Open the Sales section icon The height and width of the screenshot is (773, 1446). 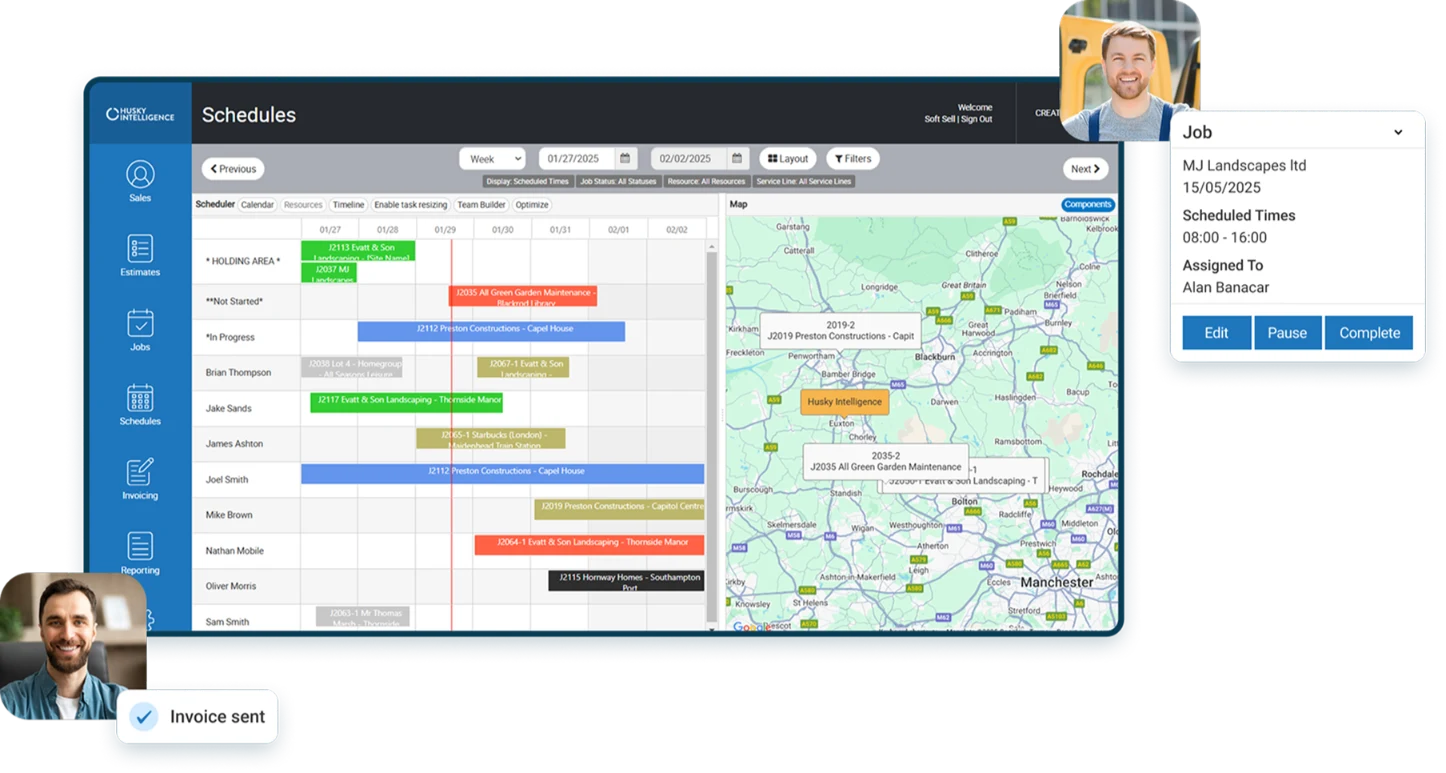(140, 174)
